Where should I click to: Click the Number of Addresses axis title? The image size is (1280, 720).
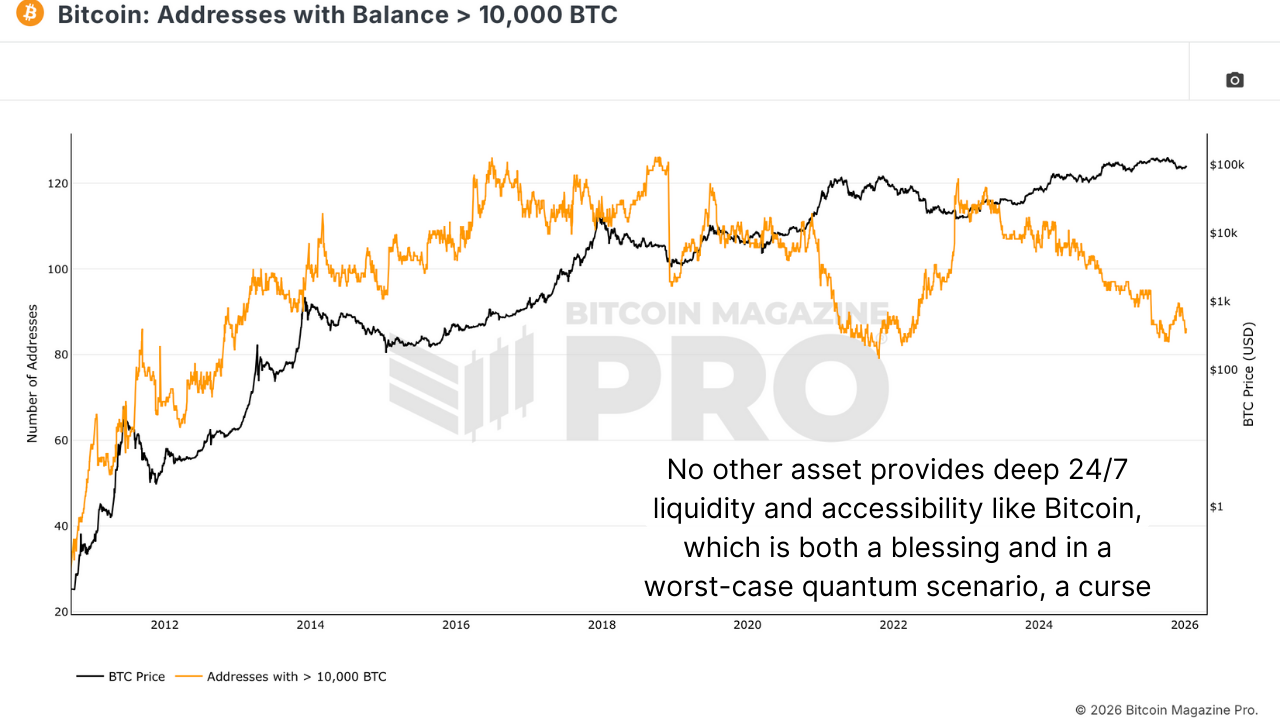(x=32, y=374)
